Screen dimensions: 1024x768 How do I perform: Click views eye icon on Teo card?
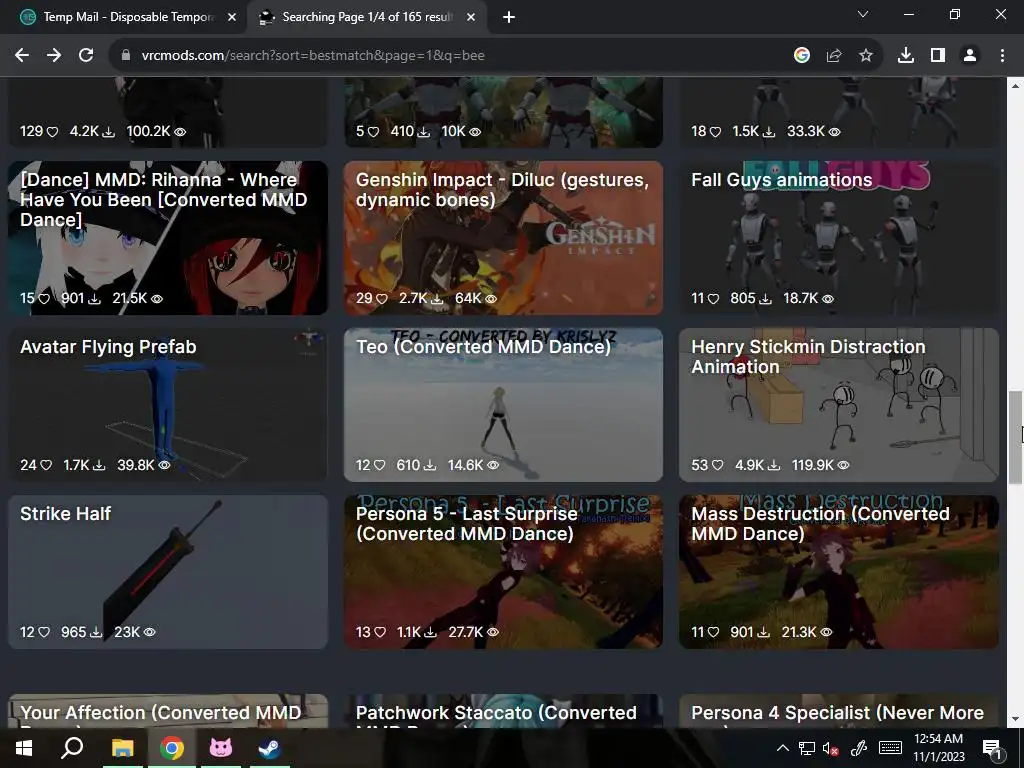coord(493,466)
